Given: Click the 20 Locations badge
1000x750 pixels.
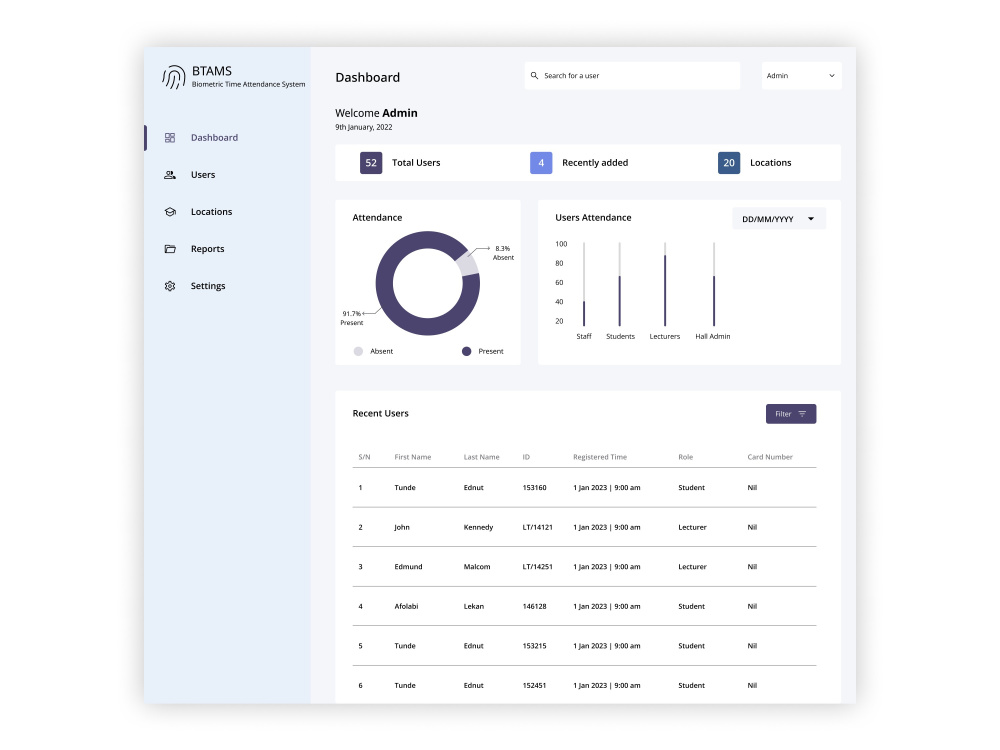Looking at the screenshot, I should pos(729,163).
